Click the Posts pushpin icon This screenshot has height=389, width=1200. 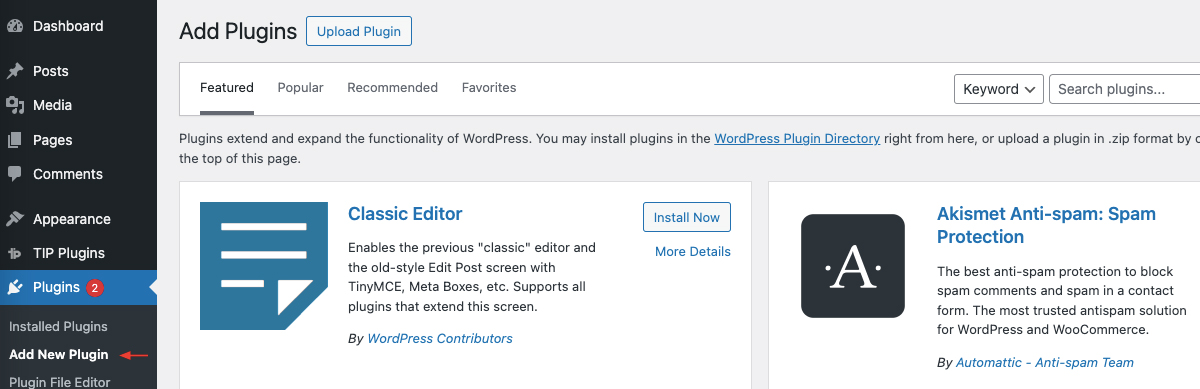[15, 71]
